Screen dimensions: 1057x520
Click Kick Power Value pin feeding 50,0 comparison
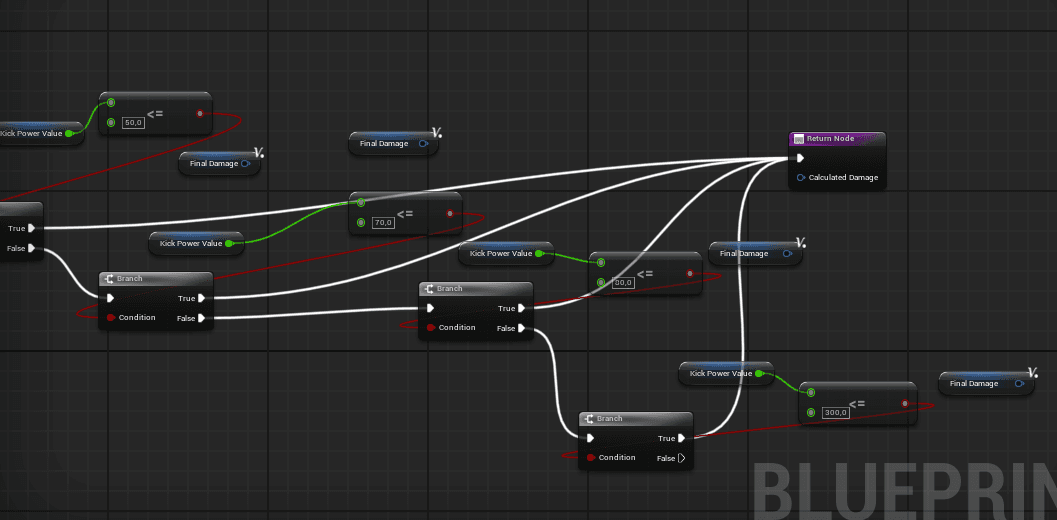[69, 134]
